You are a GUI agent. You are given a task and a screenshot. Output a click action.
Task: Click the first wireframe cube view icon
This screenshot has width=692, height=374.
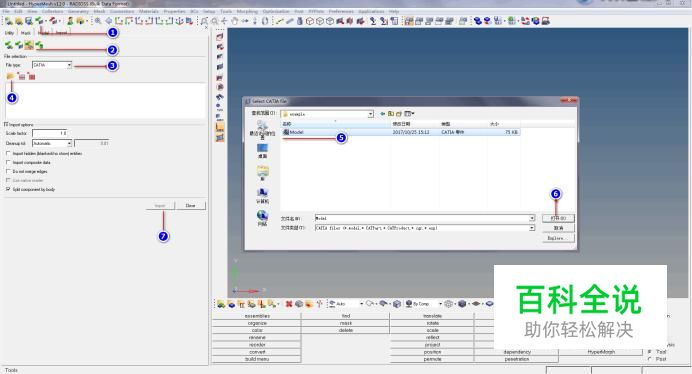[x=310, y=21]
